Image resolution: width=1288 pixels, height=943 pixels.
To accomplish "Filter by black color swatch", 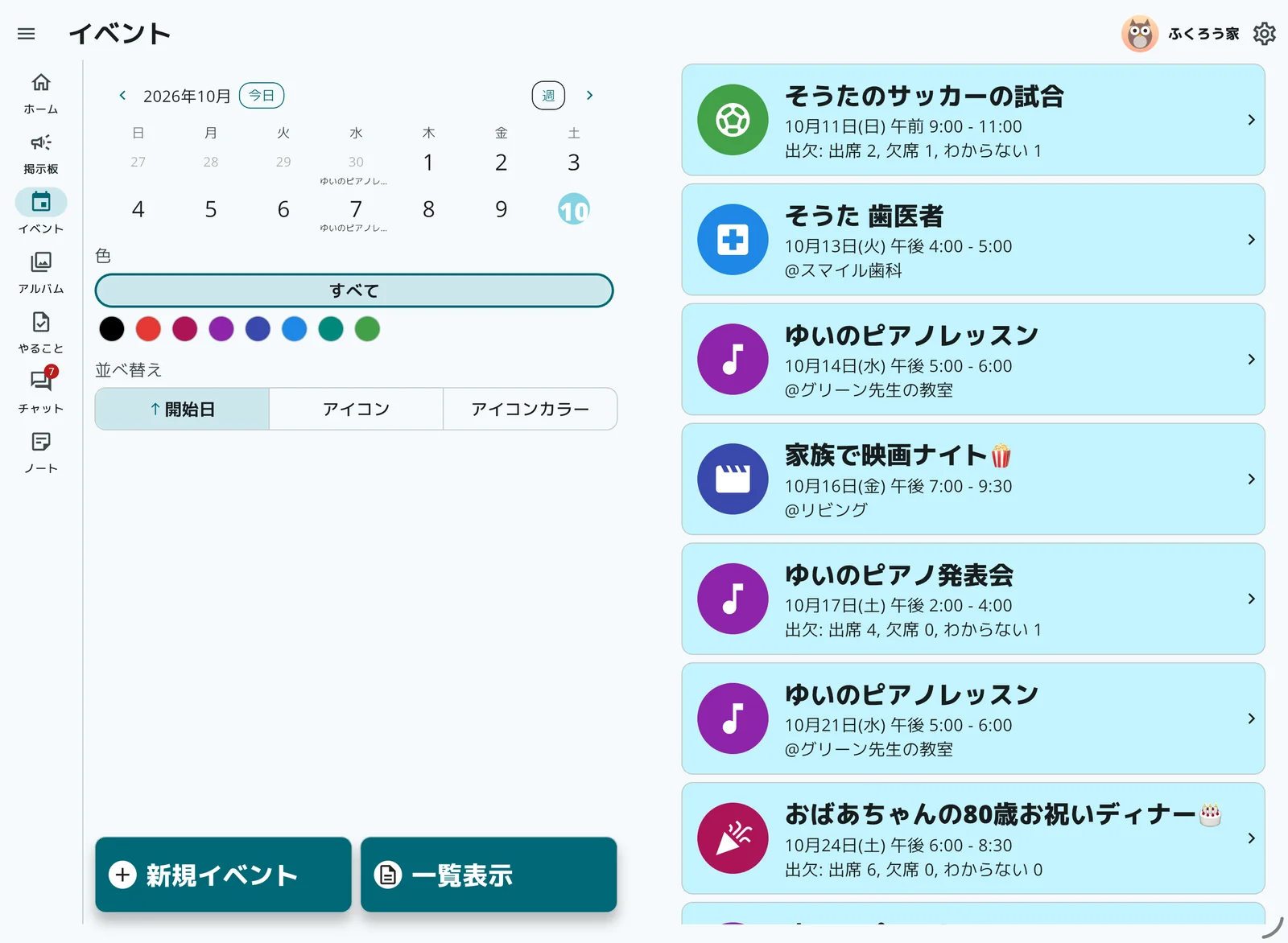I will [x=112, y=328].
